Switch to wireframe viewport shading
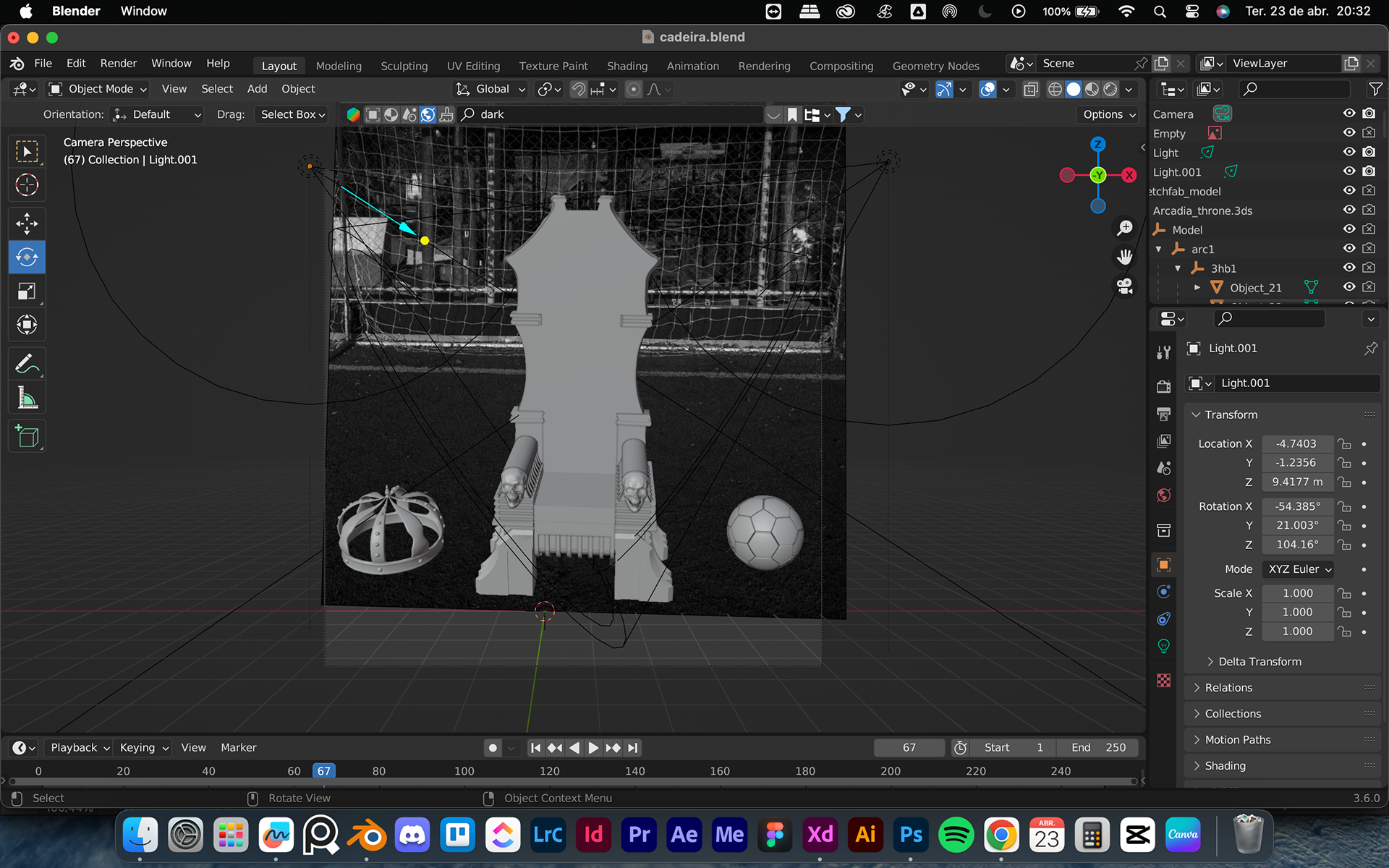The image size is (1389, 868). coord(1055,89)
